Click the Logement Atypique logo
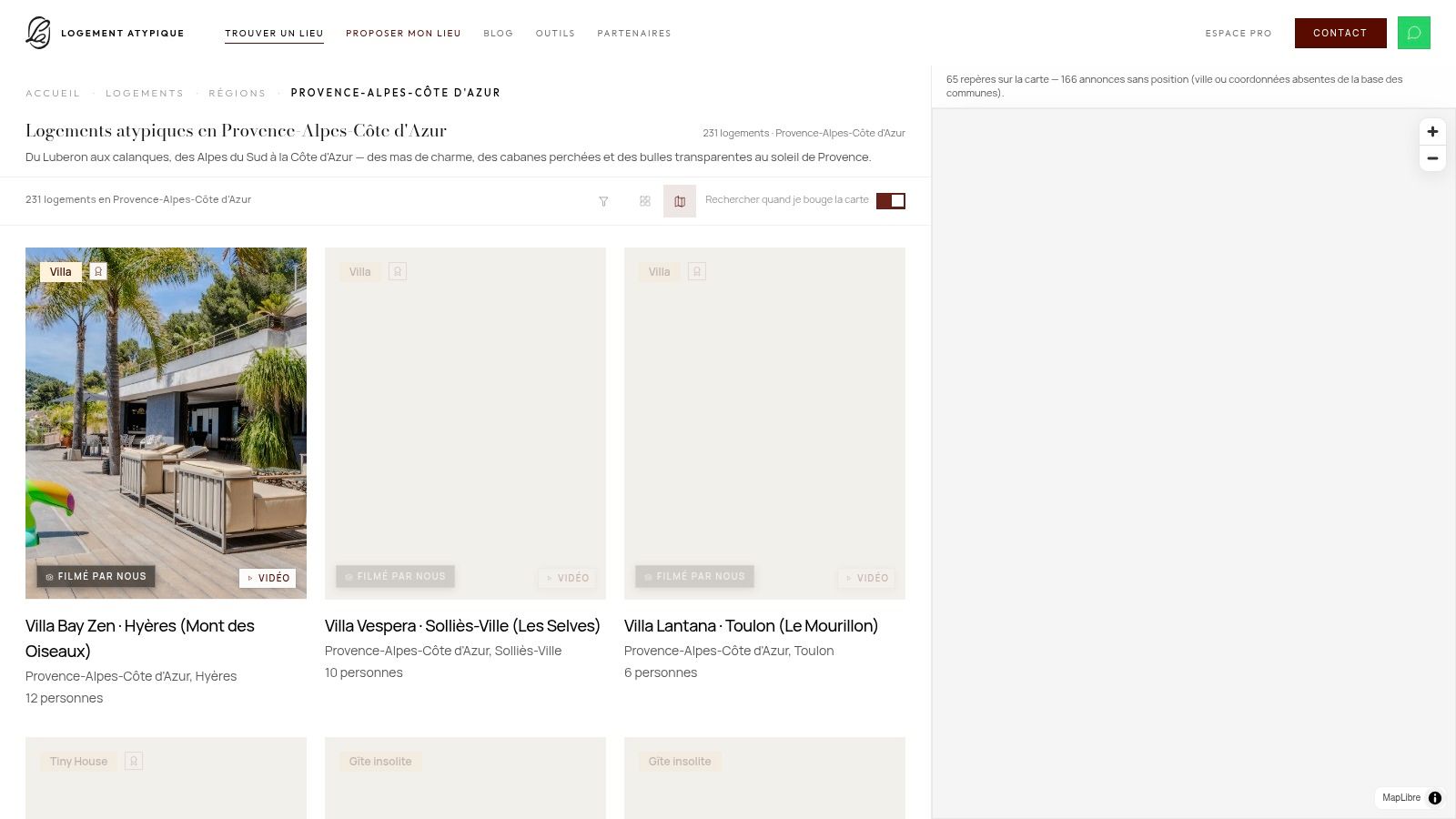This screenshot has width=1456, height=819. click(105, 33)
